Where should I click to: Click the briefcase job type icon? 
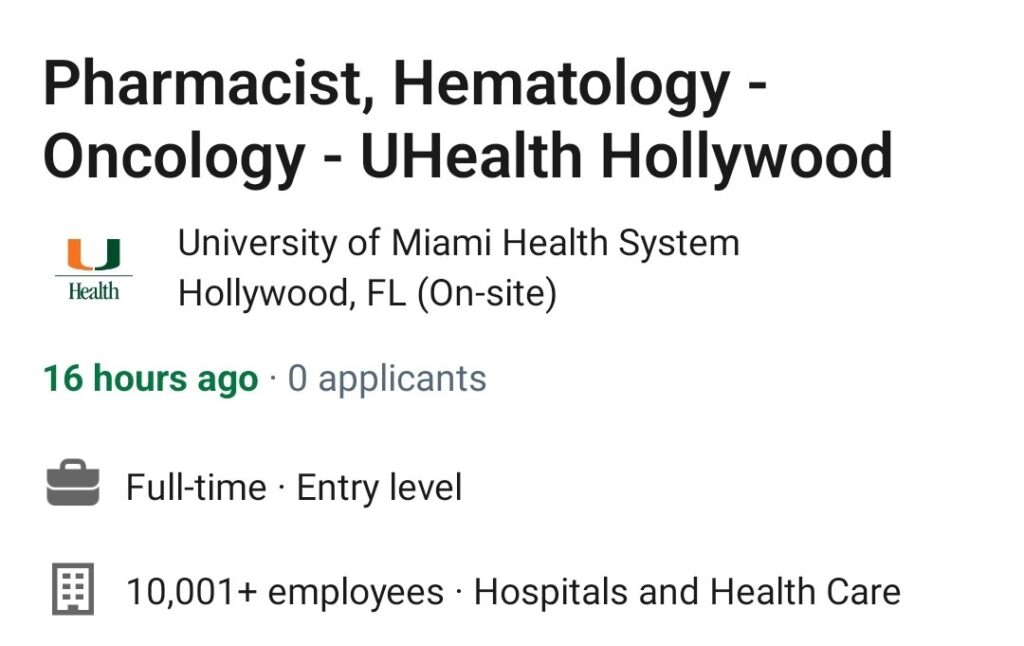click(x=73, y=483)
